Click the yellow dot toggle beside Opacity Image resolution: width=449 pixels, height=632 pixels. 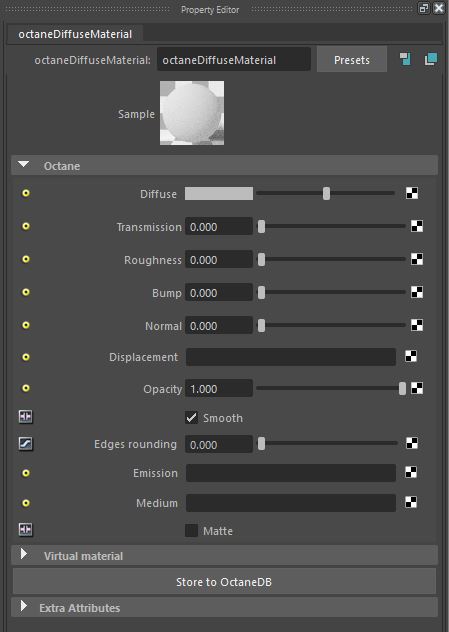[26, 388]
